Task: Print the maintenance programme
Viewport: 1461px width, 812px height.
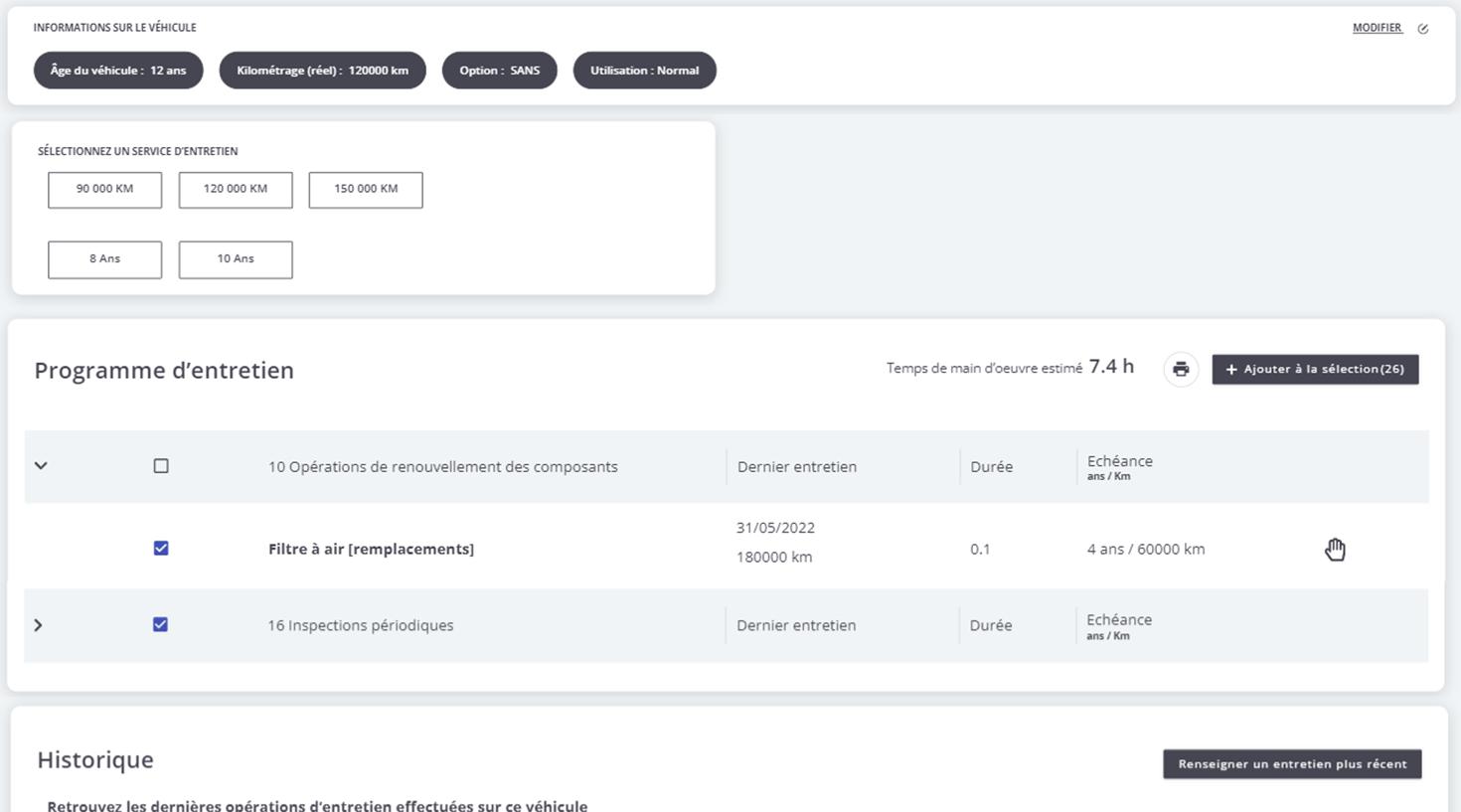Action: [x=1181, y=370]
